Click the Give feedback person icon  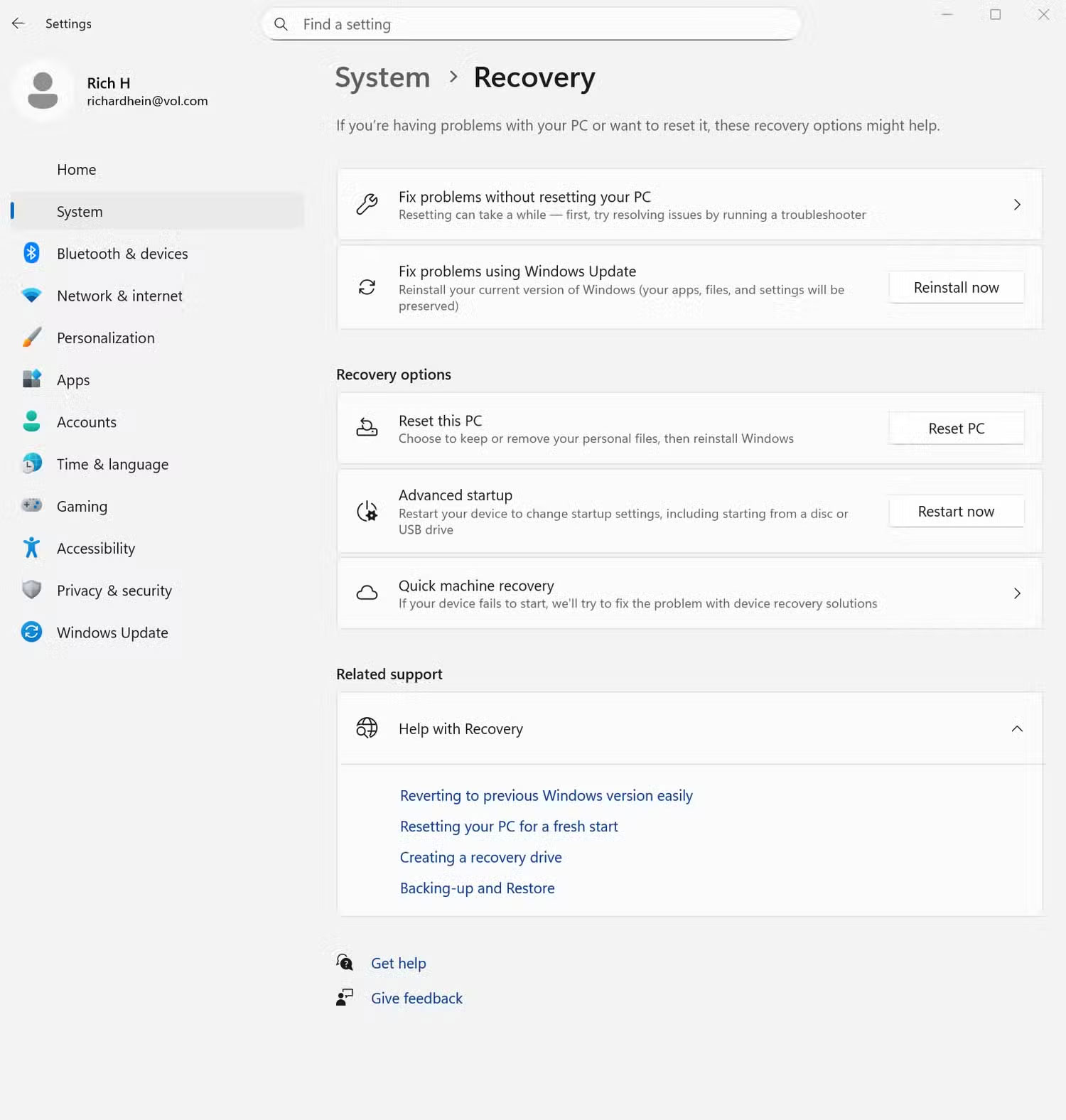[x=345, y=997]
